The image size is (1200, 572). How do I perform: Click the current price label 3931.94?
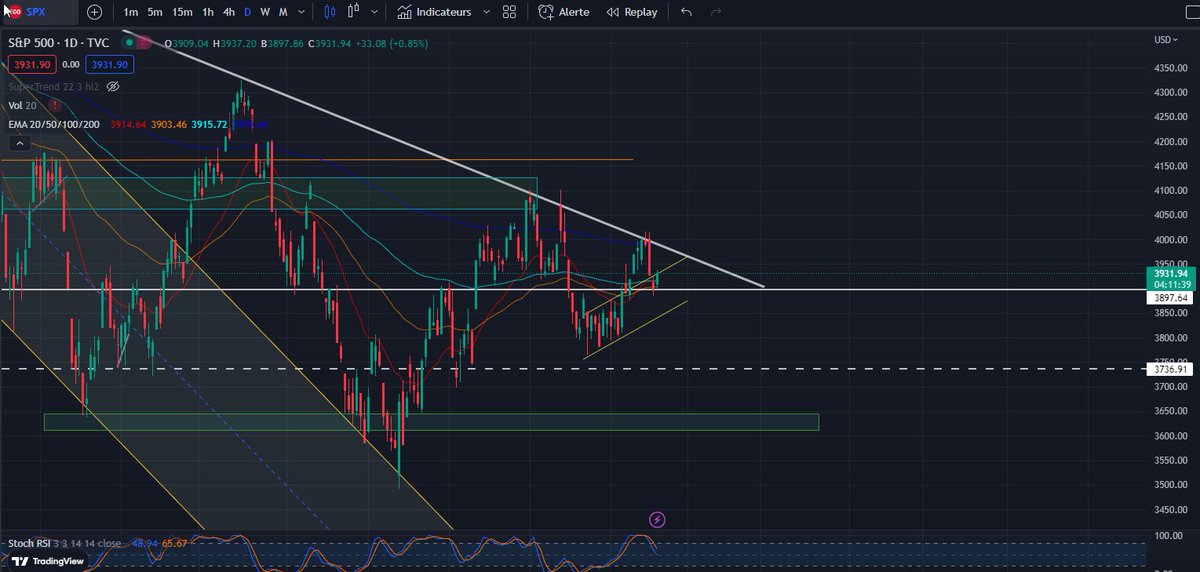1169,273
